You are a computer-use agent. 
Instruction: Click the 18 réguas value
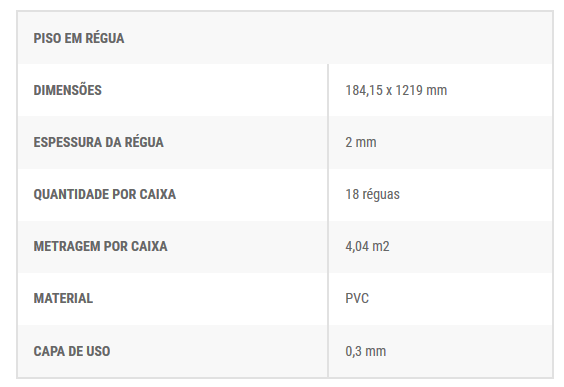tap(372, 195)
